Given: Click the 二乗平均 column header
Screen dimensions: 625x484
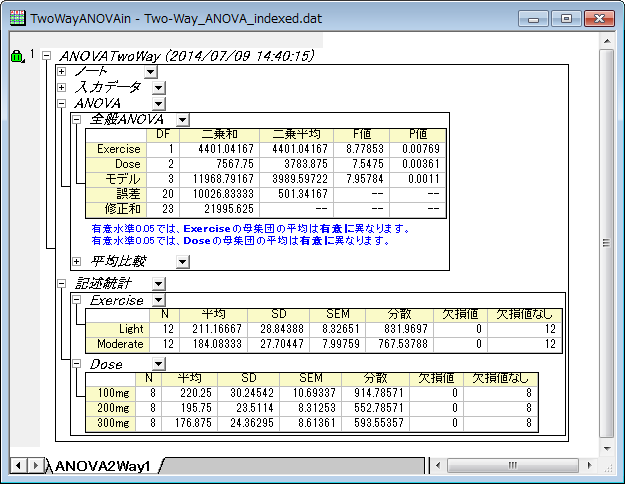Looking at the screenshot, I should click(x=297, y=135).
